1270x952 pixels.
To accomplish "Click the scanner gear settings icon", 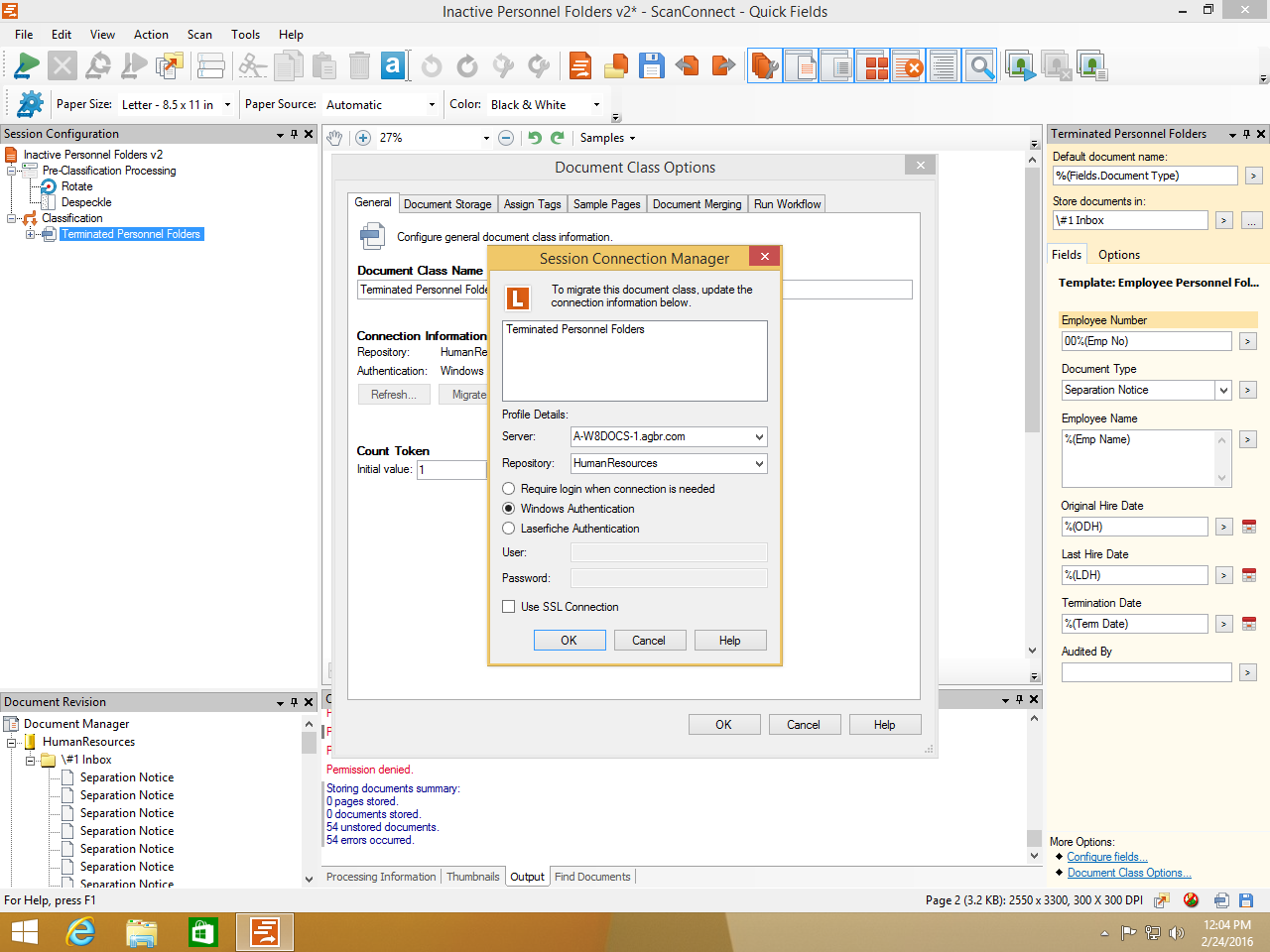I will (30, 104).
